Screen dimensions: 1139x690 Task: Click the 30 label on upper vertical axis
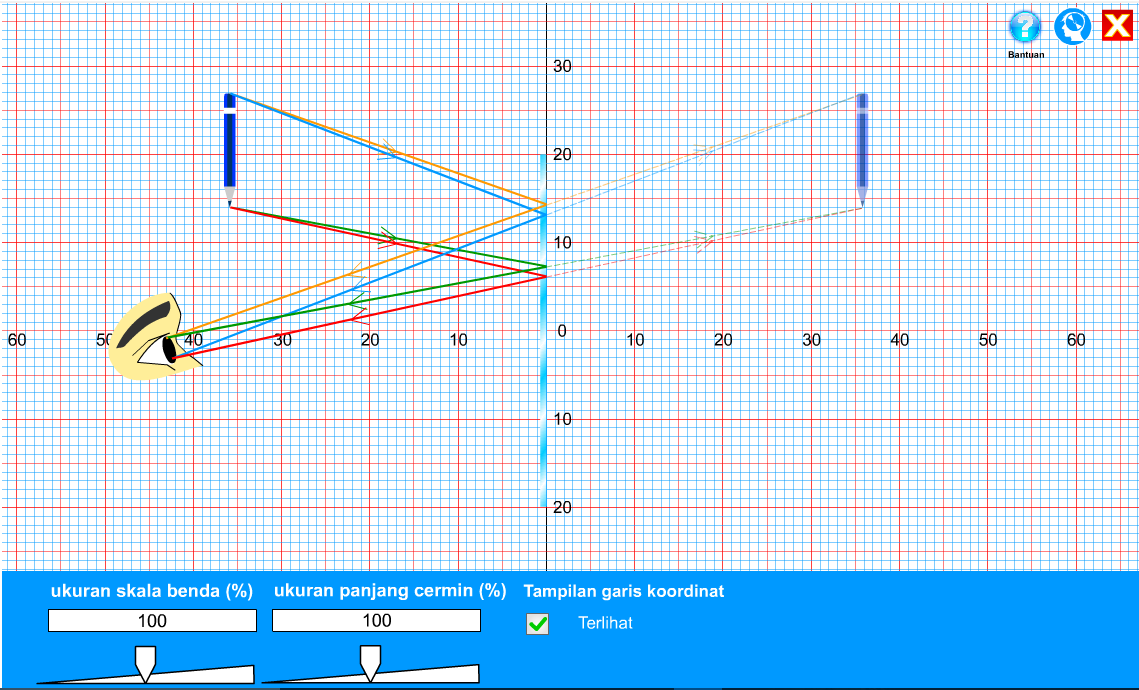click(562, 66)
